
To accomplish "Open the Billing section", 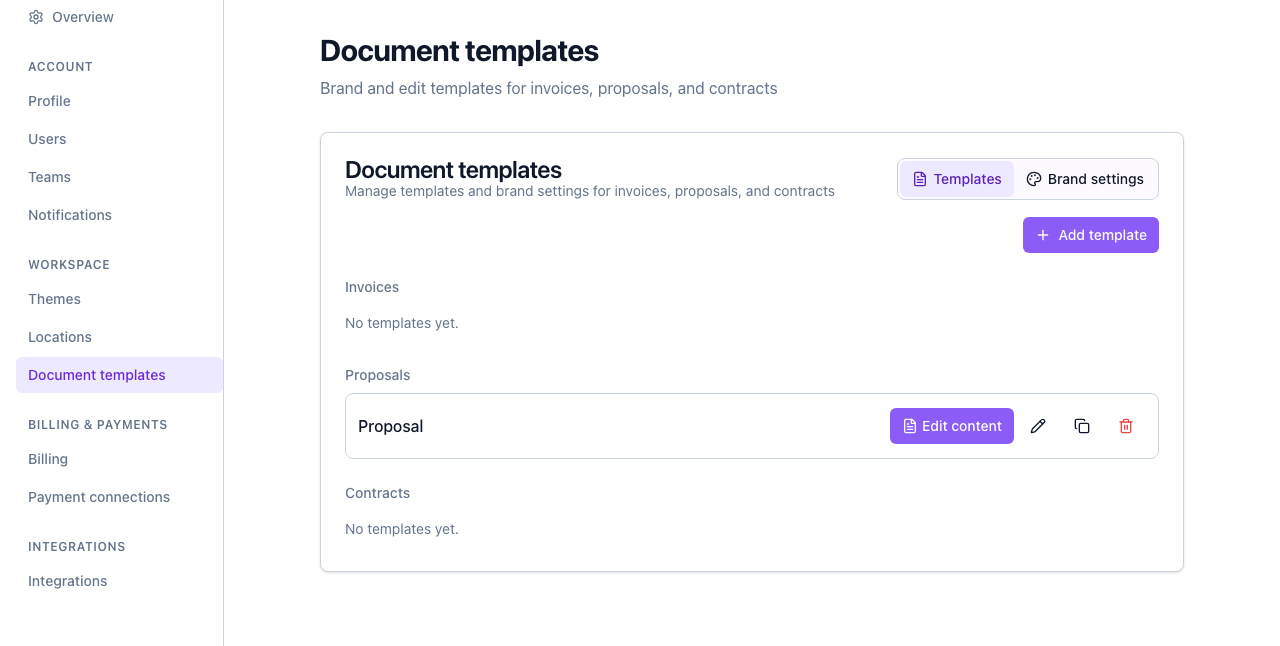I will 48,459.
